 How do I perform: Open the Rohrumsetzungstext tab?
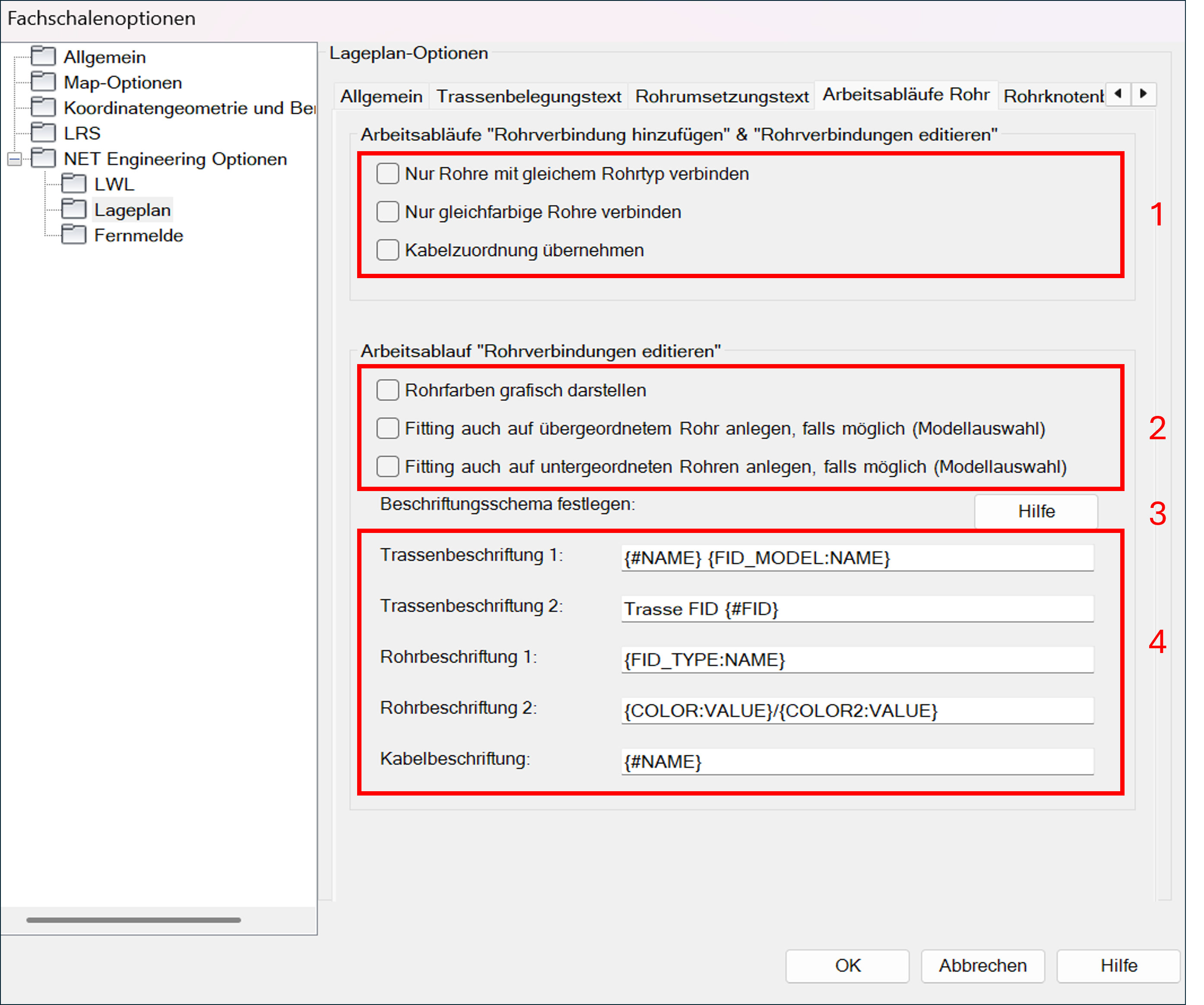point(721,96)
